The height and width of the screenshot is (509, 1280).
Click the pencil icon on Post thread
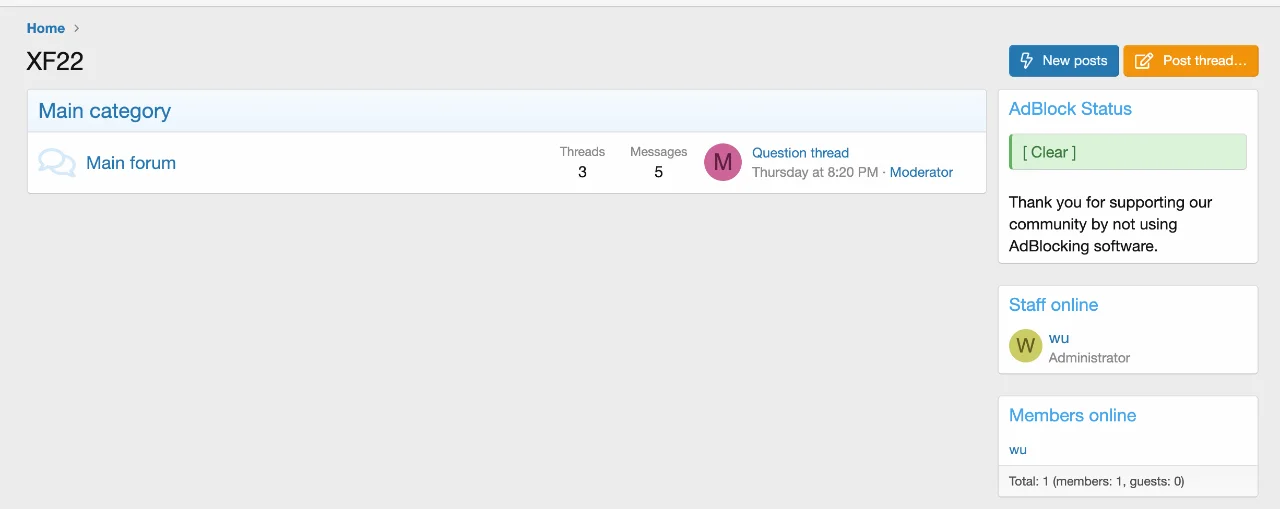(x=1145, y=61)
